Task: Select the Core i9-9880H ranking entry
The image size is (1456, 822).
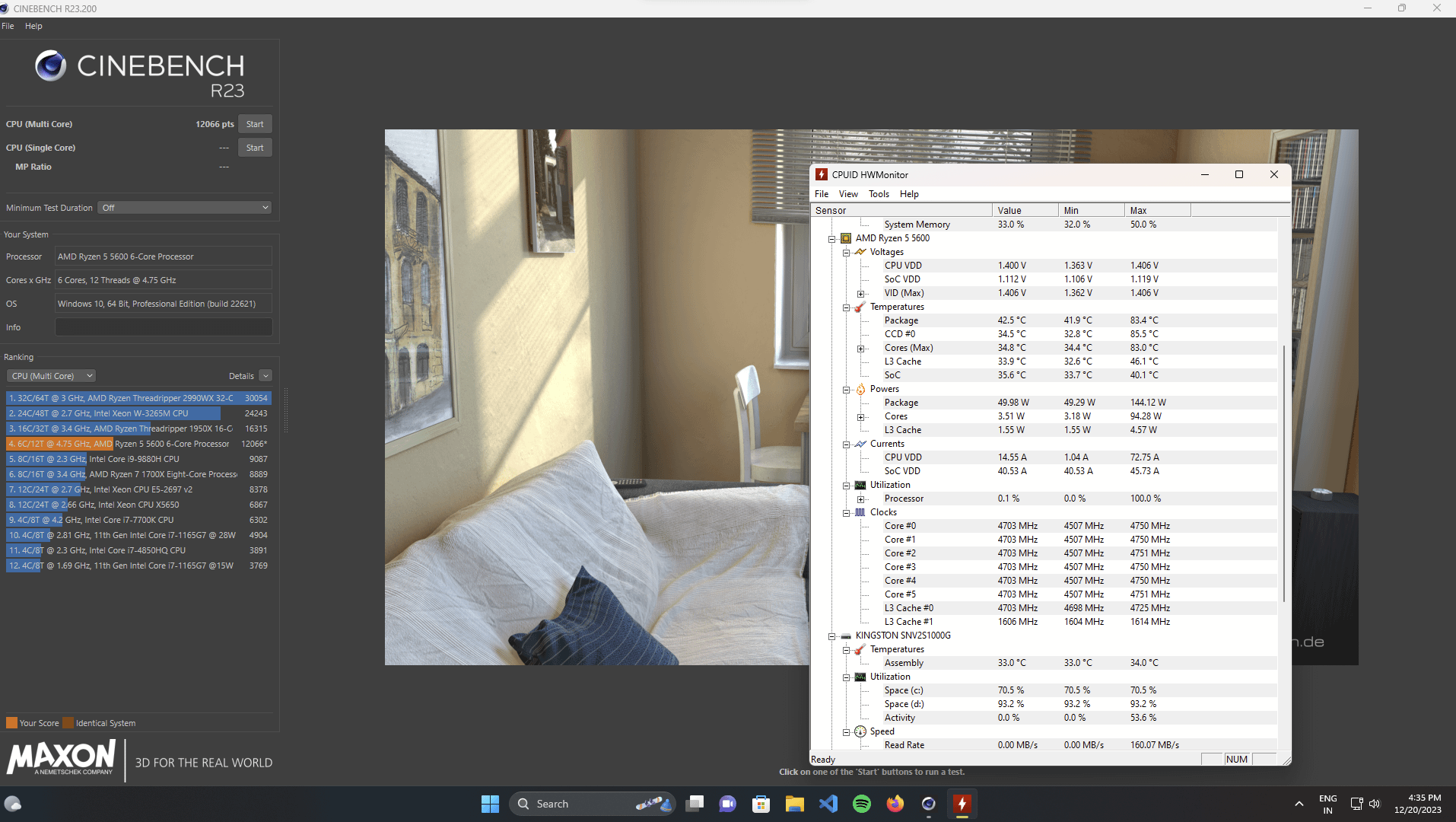Action: coord(138,459)
